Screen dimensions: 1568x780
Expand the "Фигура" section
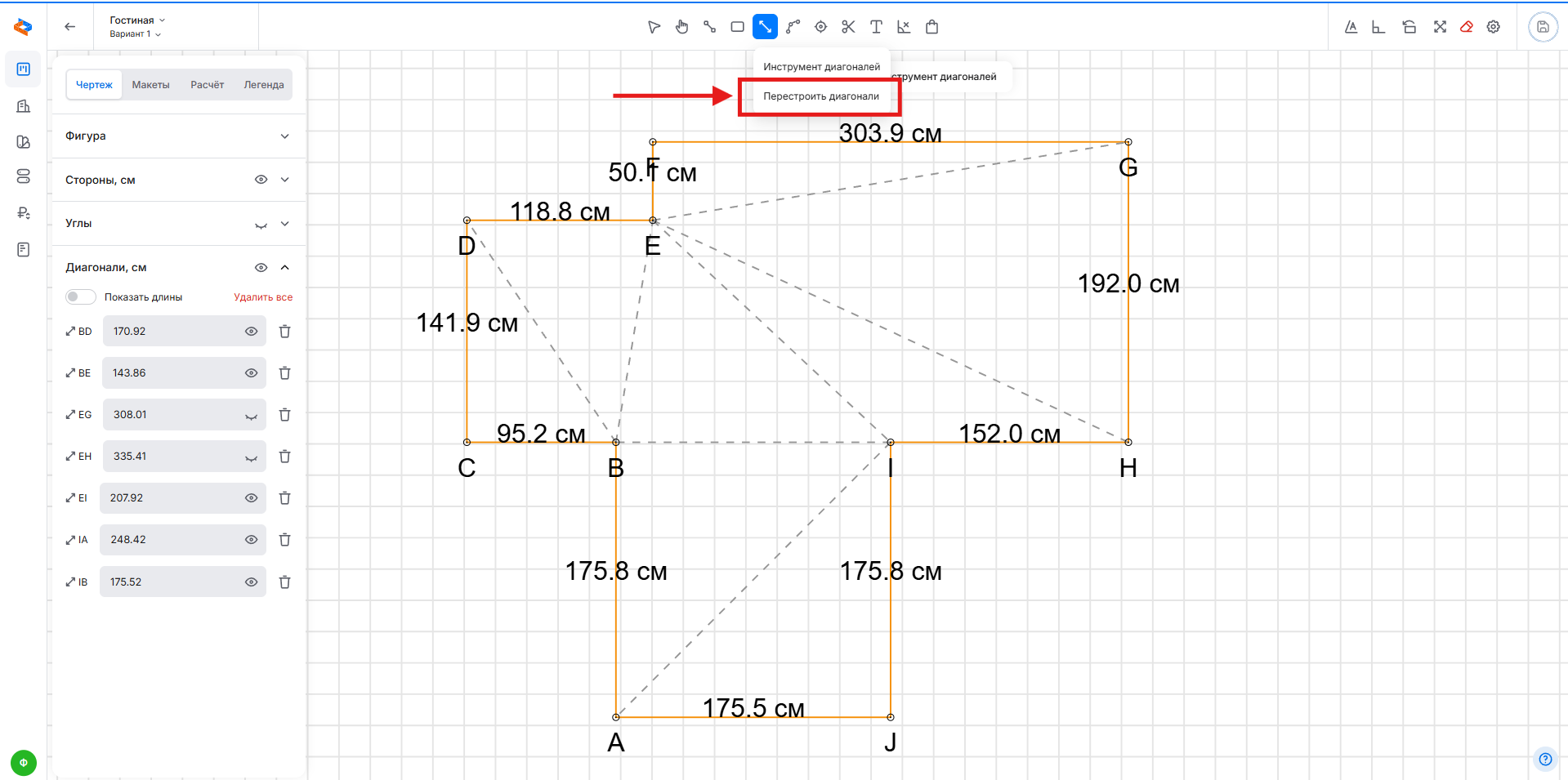284,136
